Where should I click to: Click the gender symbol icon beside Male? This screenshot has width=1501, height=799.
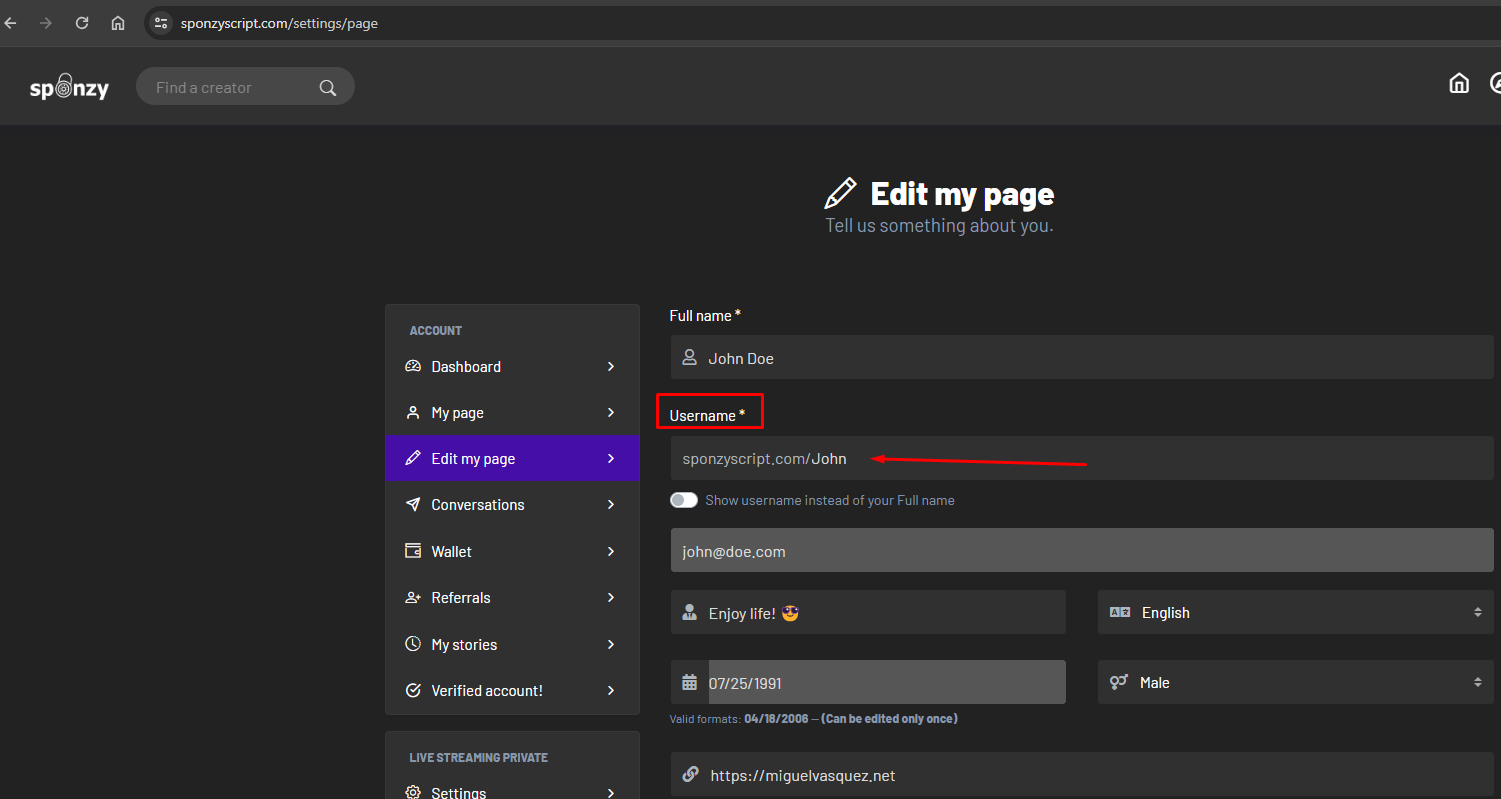point(1119,682)
